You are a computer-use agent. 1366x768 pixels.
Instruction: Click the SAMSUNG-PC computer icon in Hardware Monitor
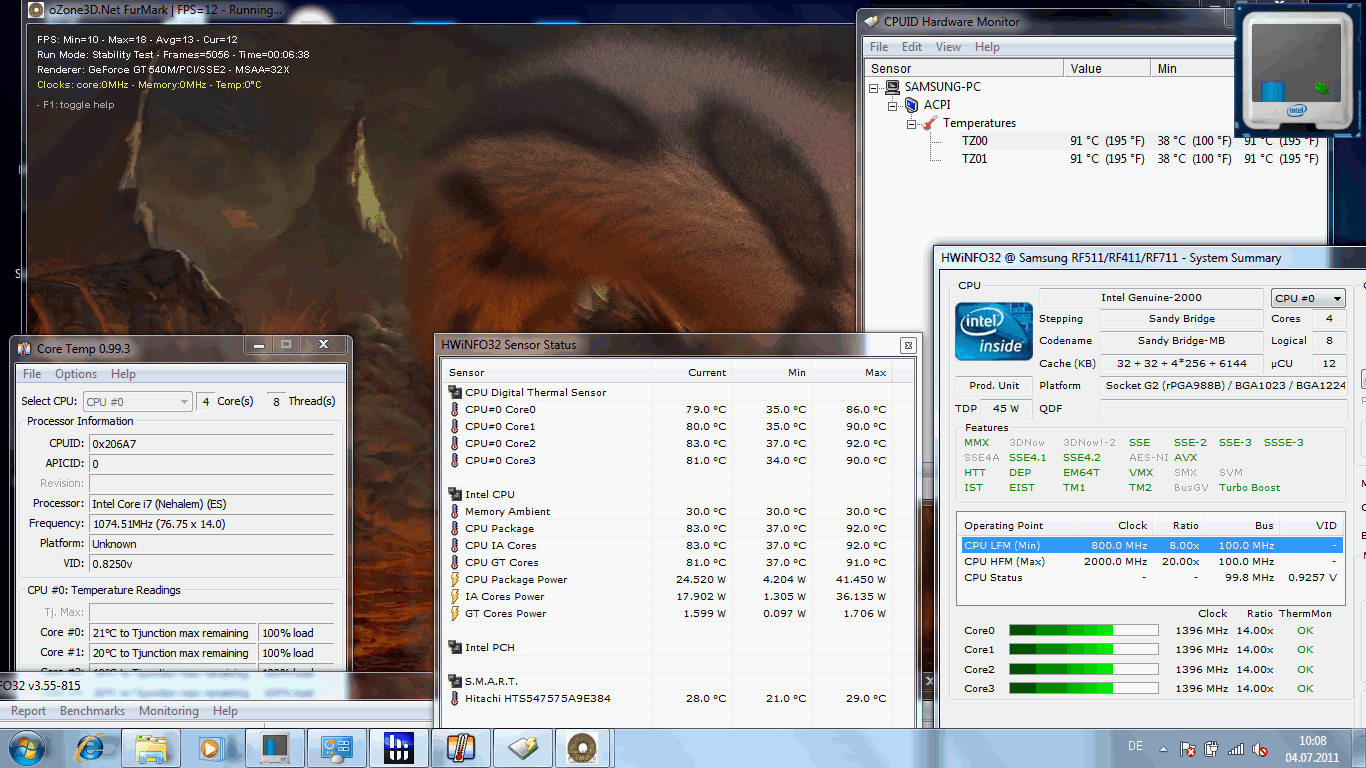click(x=893, y=87)
